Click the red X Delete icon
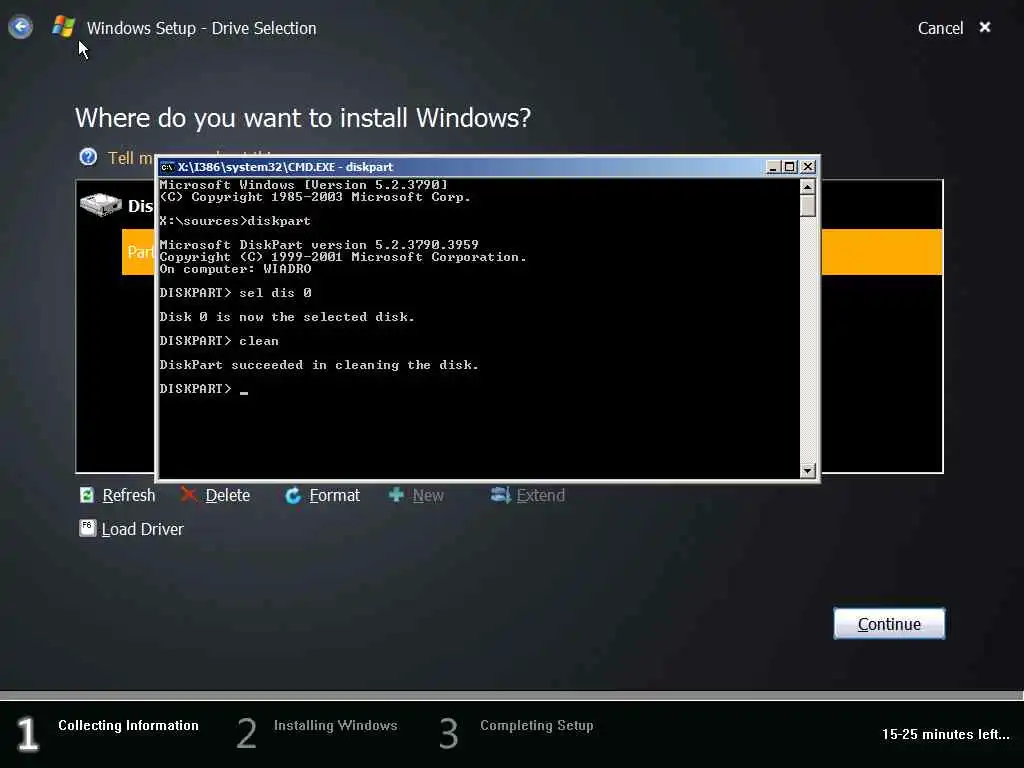This screenshot has width=1024, height=768. point(189,495)
